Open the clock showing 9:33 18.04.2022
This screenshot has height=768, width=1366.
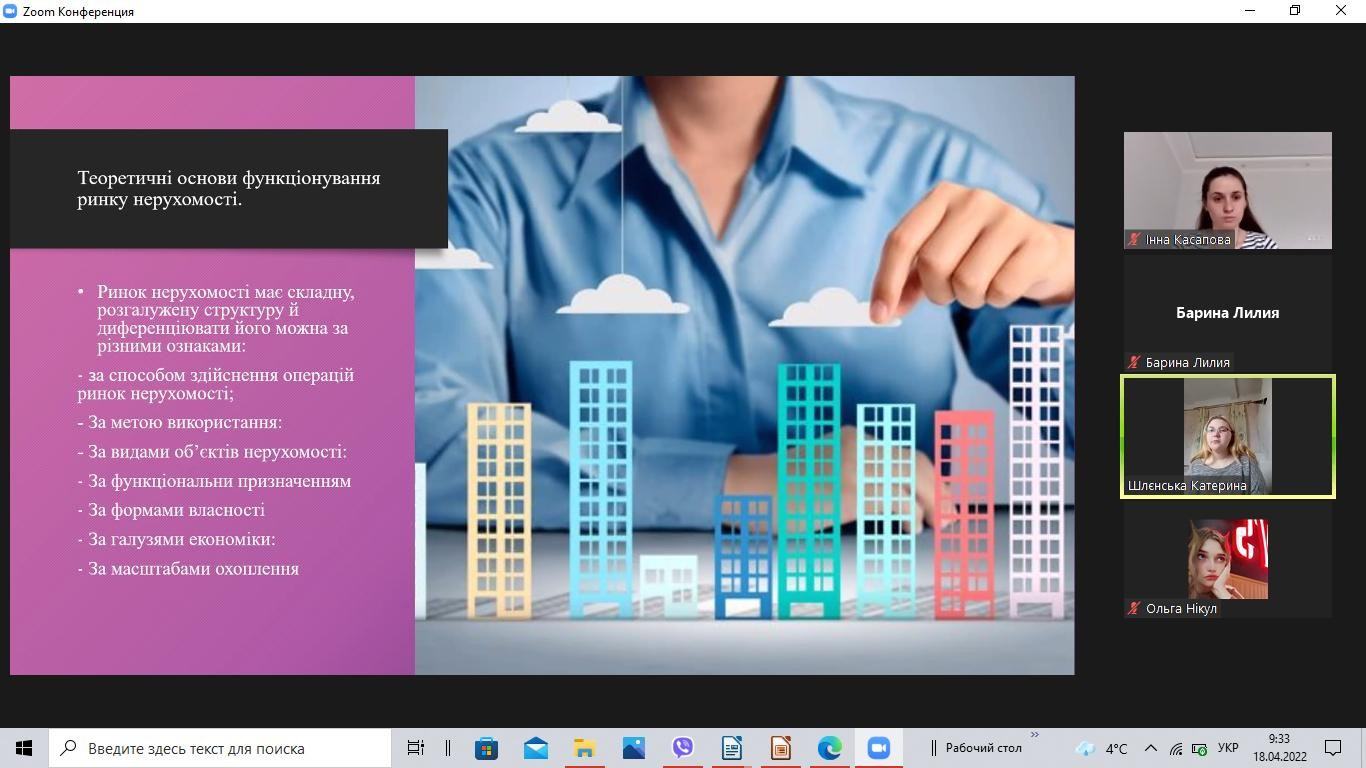1278,748
